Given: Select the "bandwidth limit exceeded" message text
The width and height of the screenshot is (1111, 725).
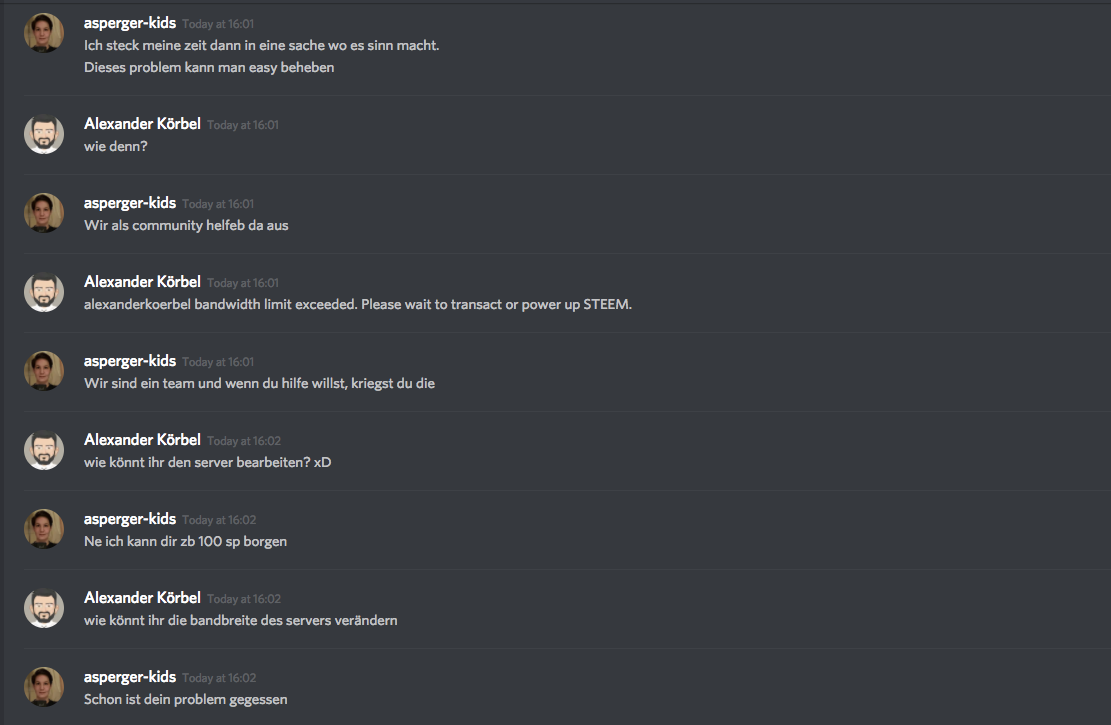Looking at the screenshot, I should tap(358, 304).
